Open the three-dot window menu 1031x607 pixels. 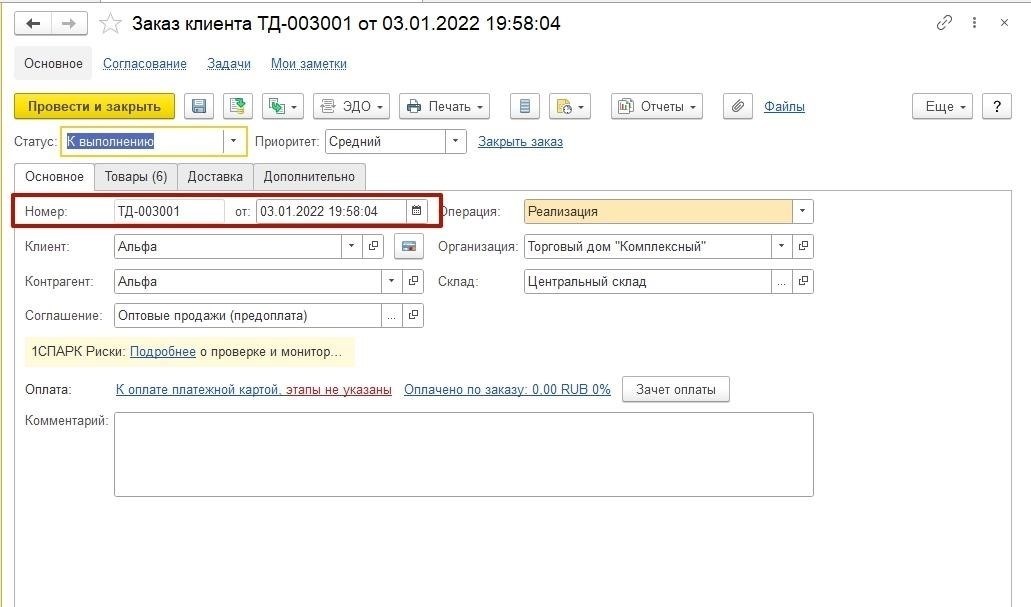coord(974,23)
